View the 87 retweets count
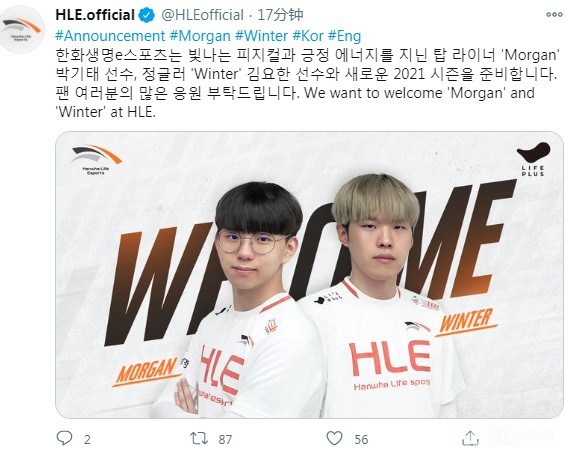The image size is (565, 458). click(225, 440)
